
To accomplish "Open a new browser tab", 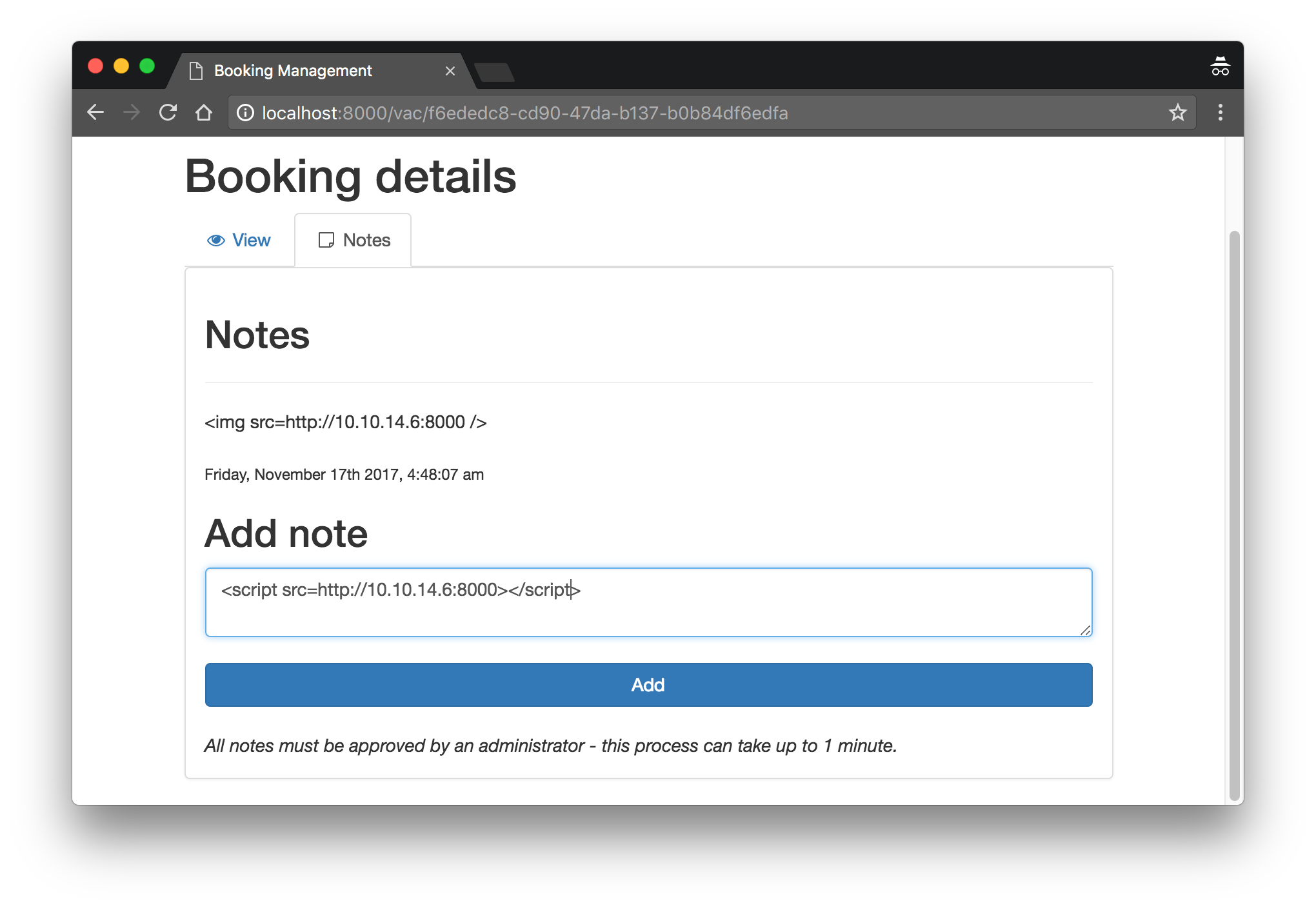I will 495,72.
